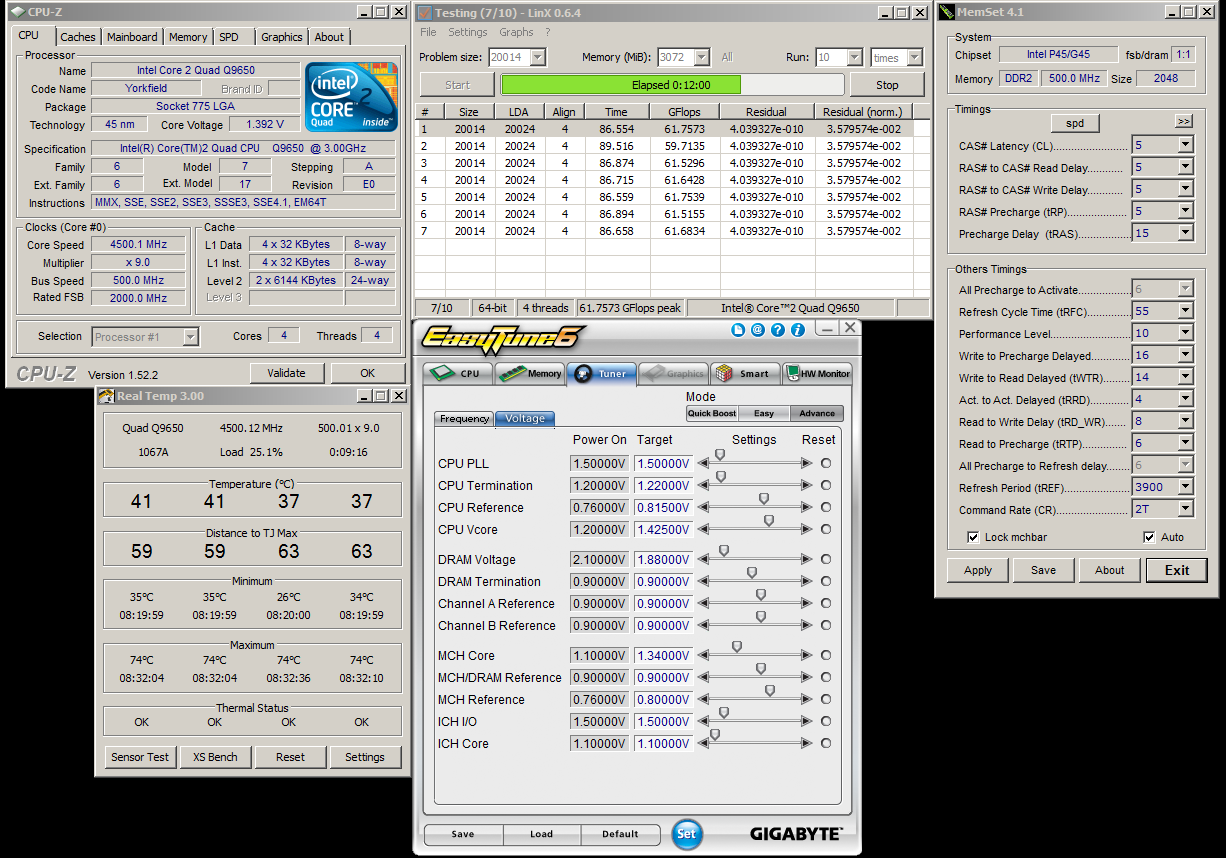Click the reset circle for CPU Reference
The height and width of the screenshot is (858, 1226).
click(x=826, y=507)
